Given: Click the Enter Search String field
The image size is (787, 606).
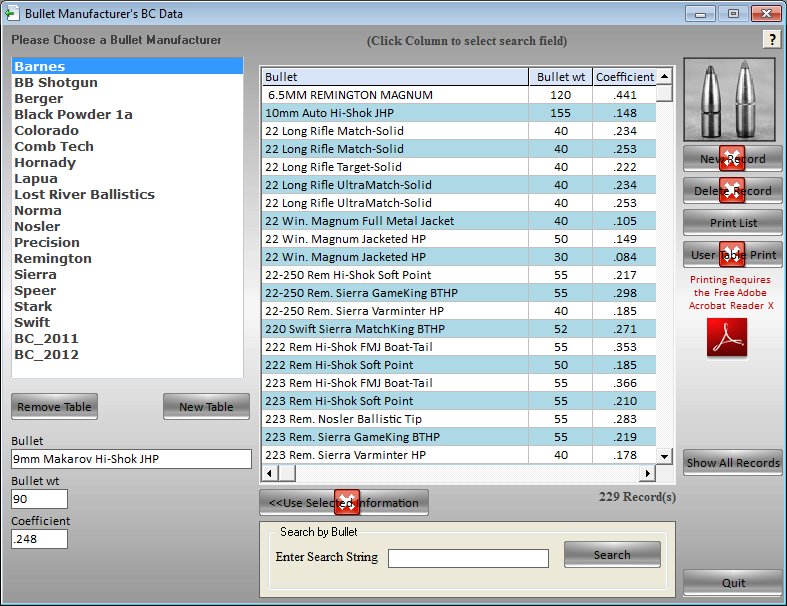Looking at the screenshot, I should 468,558.
